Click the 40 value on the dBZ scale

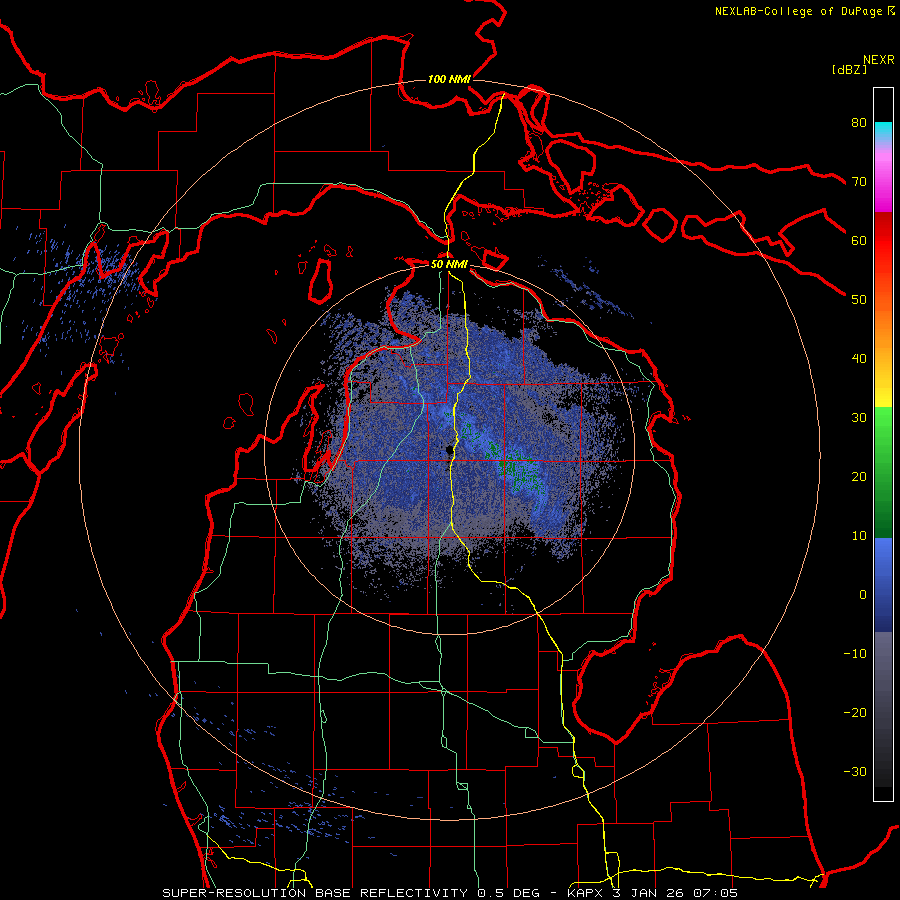coord(859,359)
